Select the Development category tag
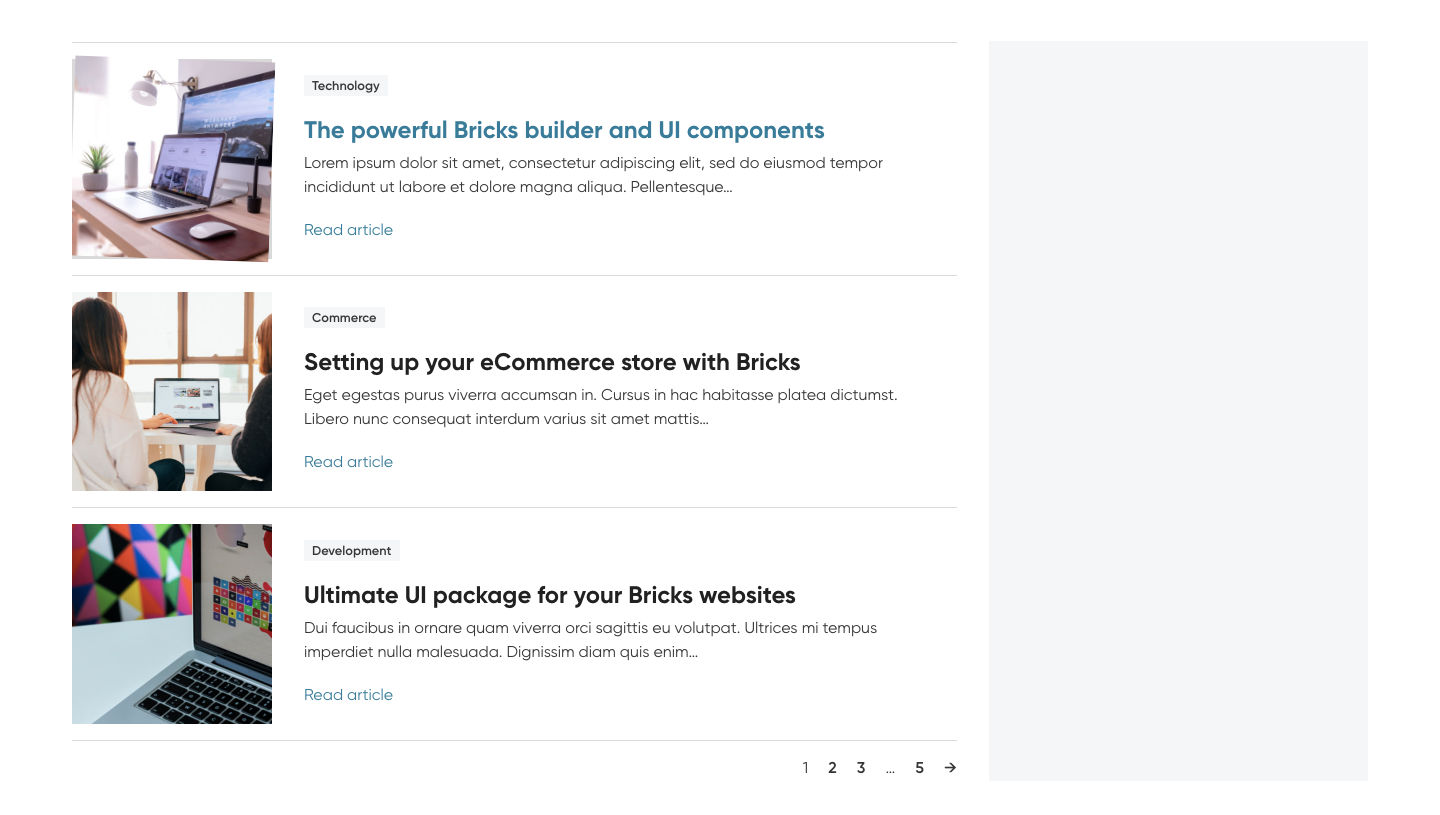The image size is (1440, 815). click(351, 551)
